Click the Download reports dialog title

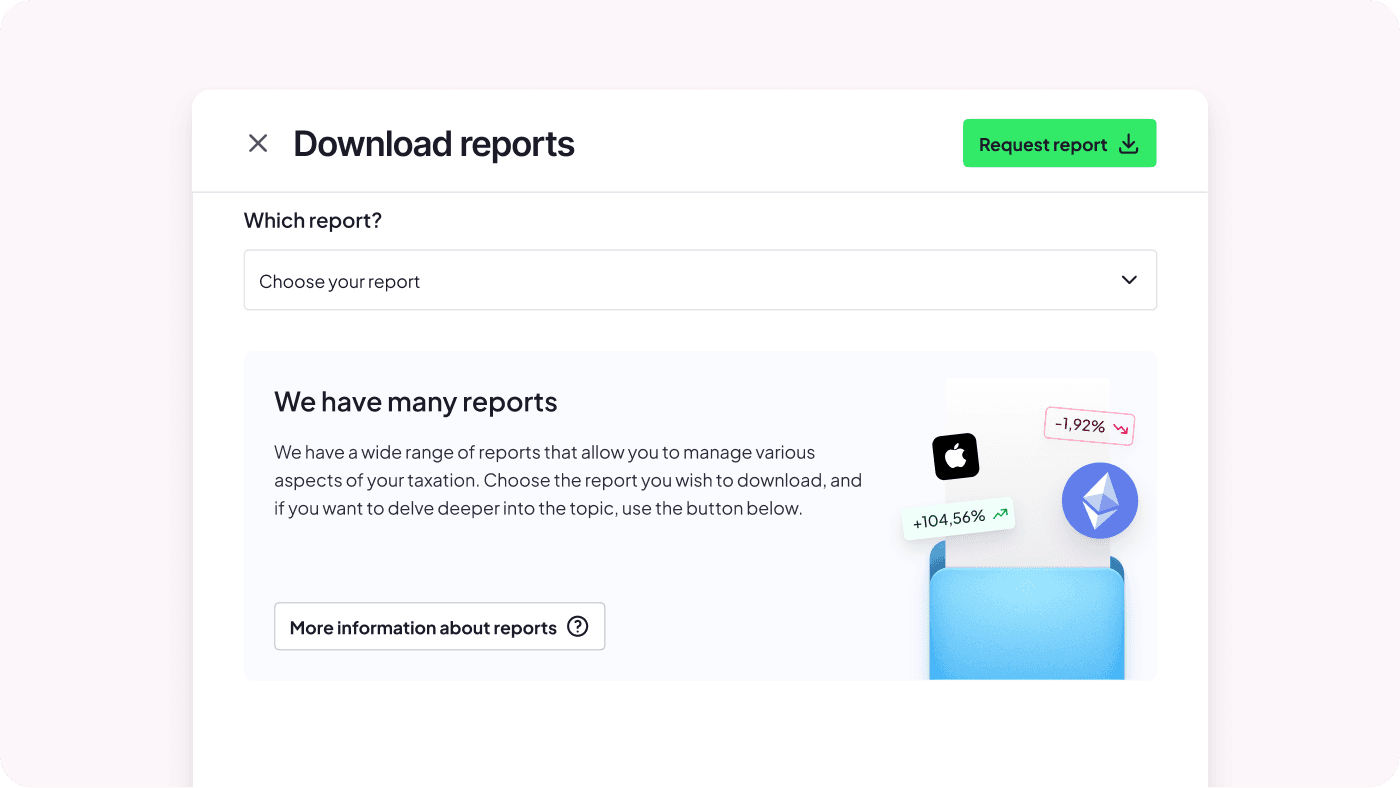tap(433, 143)
